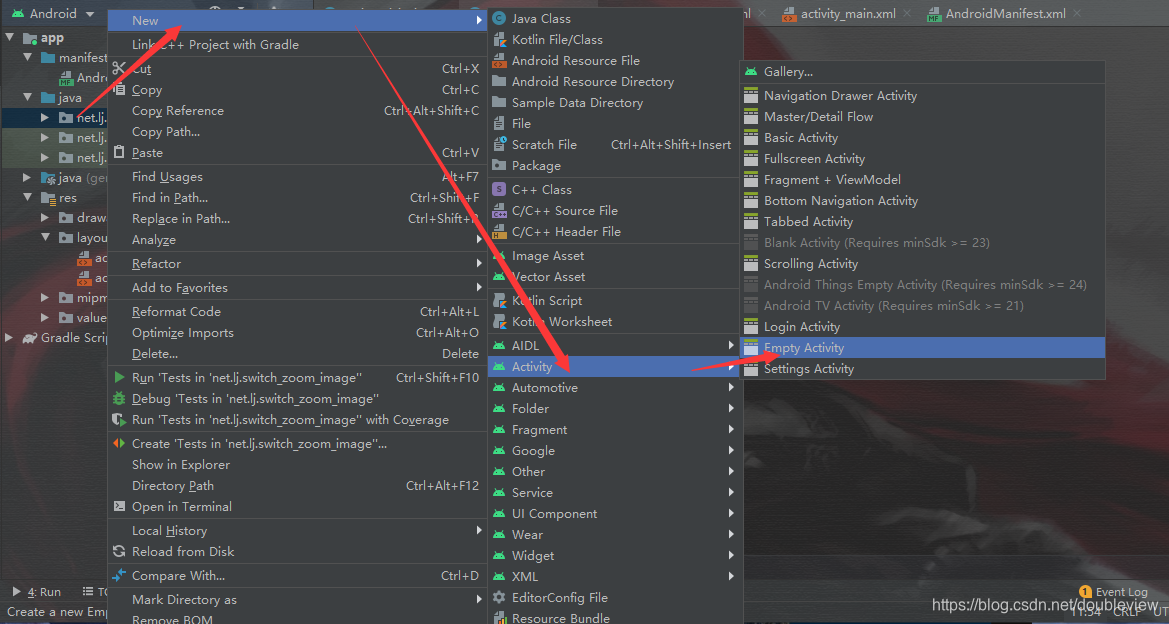Click the Gallery android icon
1169x624 pixels.
[x=751, y=72]
